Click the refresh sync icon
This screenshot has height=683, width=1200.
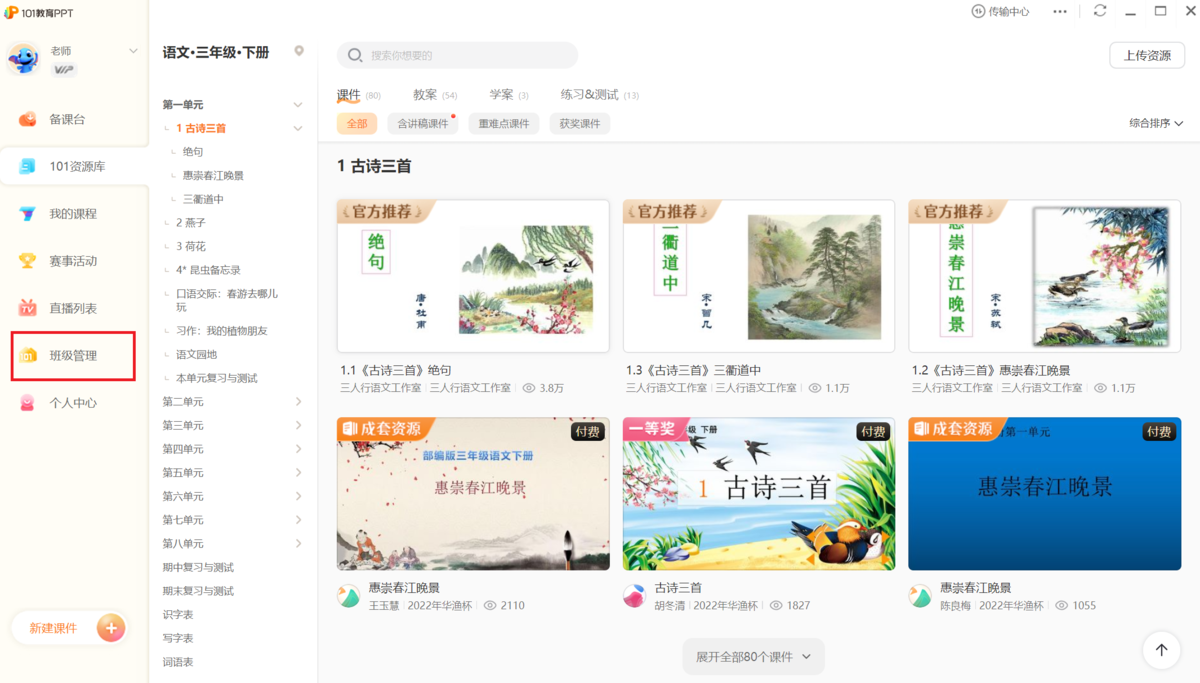coord(1100,11)
